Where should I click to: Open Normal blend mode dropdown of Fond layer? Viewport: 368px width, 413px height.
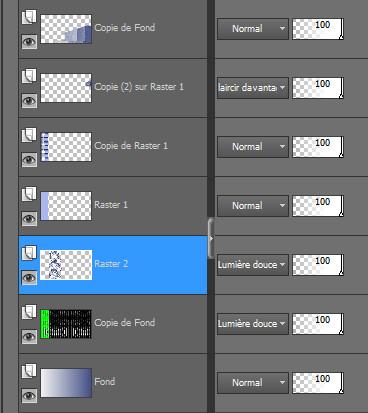(253, 383)
